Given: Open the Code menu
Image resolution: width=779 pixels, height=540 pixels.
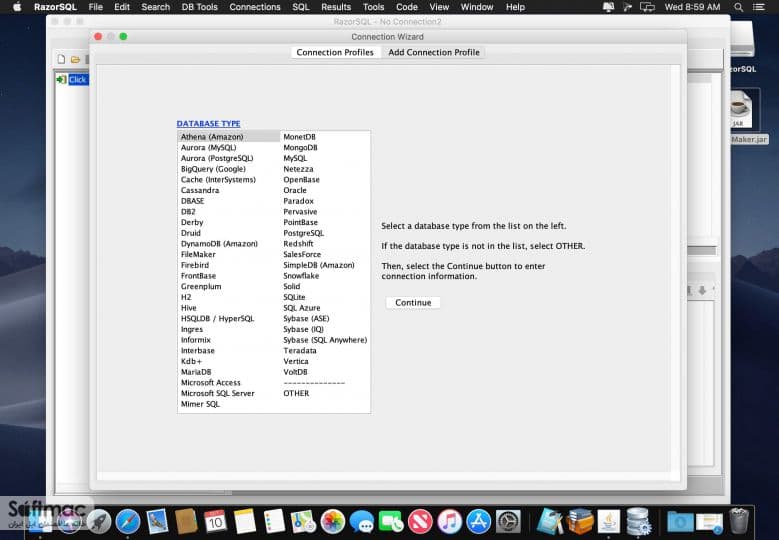Looking at the screenshot, I should [x=406, y=7].
